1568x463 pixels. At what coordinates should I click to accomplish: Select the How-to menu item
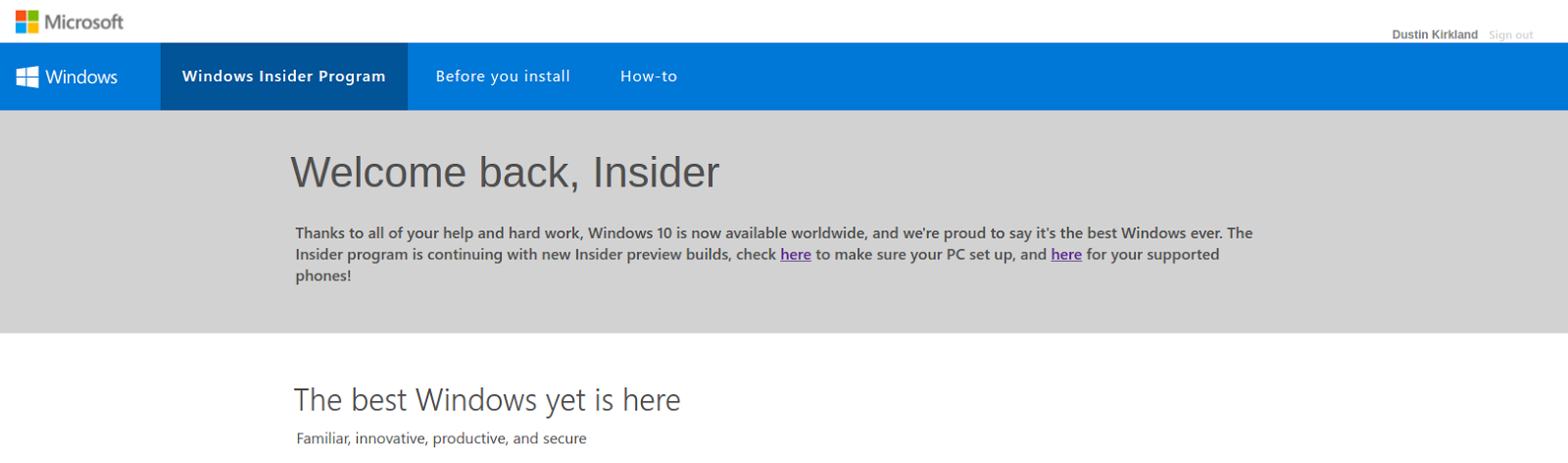pyautogui.click(x=649, y=77)
